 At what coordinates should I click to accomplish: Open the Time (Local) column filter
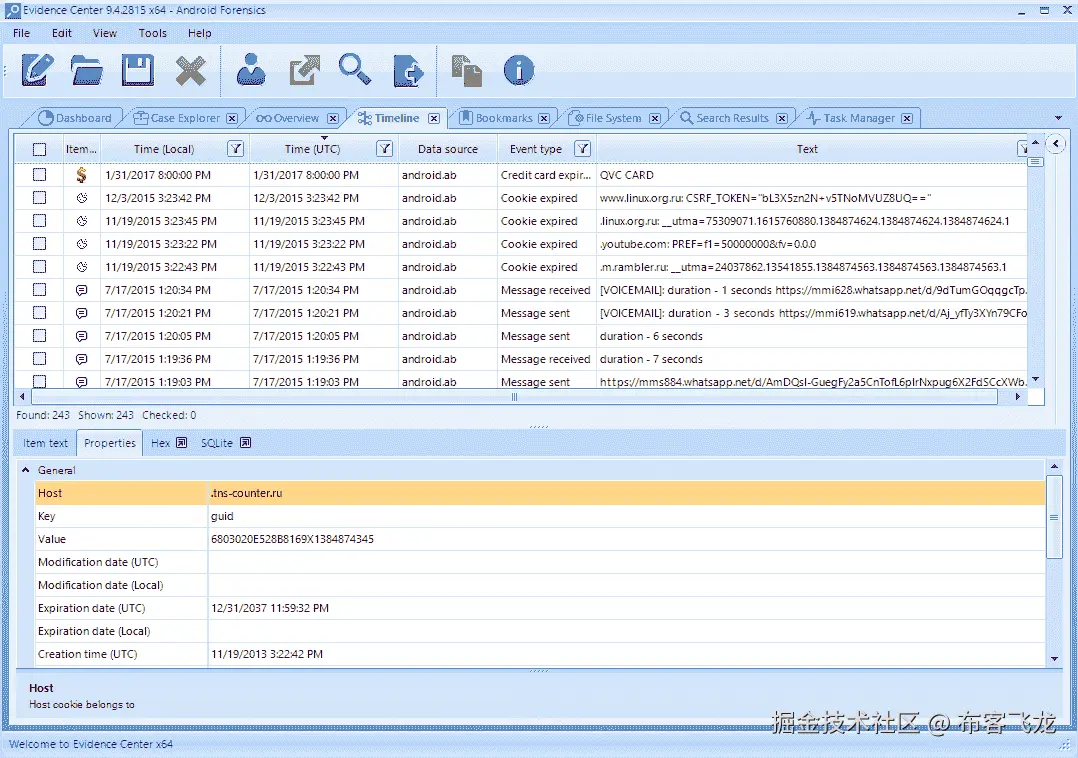pos(235,149)
